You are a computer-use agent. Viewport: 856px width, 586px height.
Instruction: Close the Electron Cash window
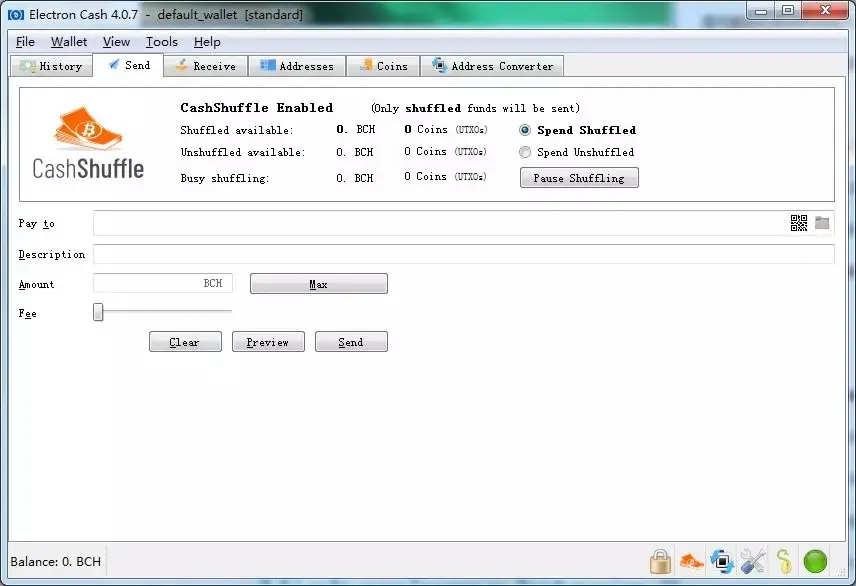tap(825, 10)
